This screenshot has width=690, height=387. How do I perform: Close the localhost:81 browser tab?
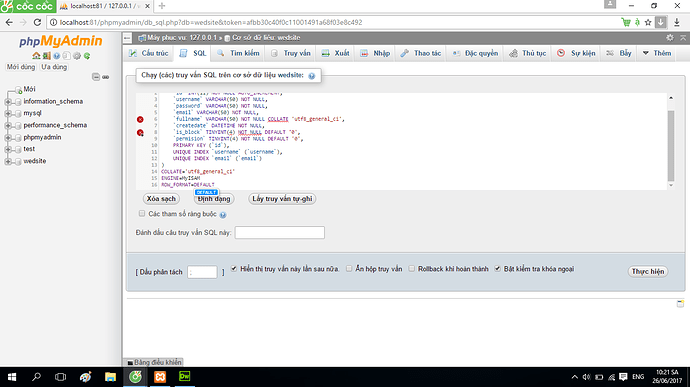point(147,6)
